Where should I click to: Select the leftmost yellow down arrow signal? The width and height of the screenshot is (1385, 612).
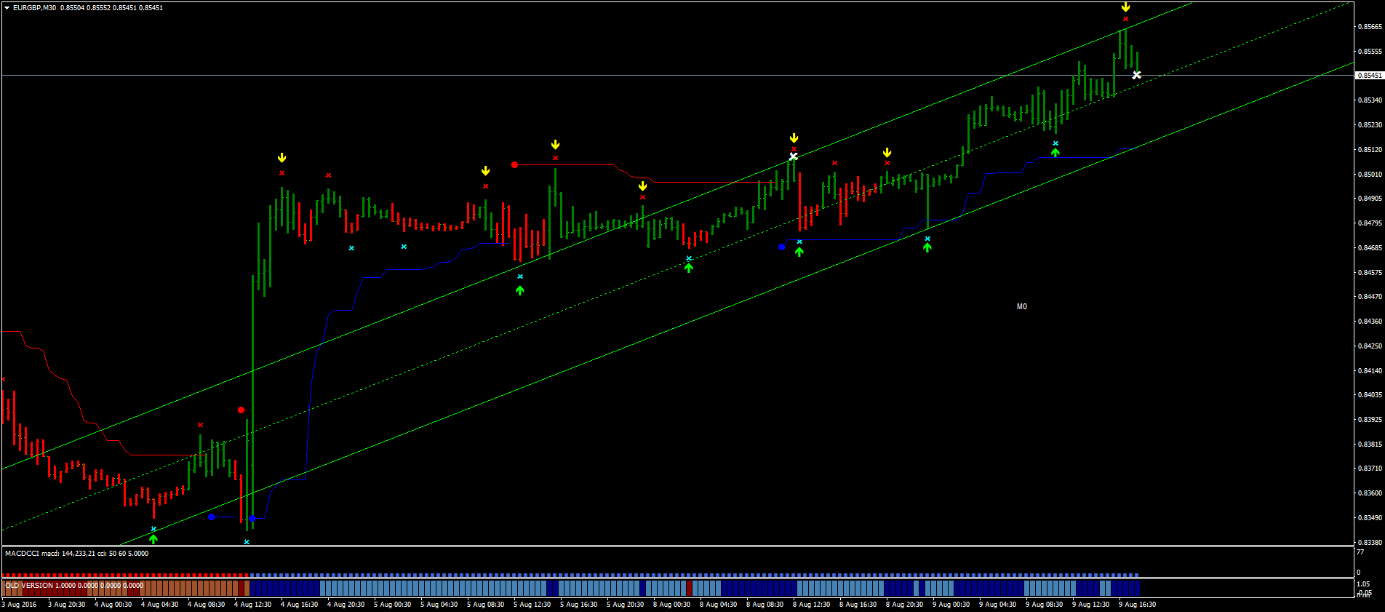282,158
